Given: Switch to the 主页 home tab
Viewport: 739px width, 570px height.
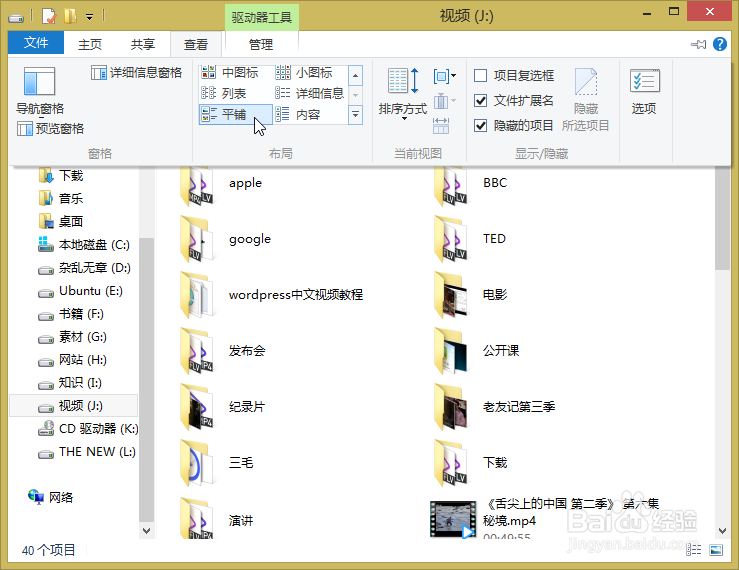Looking at the screenshot, I should 90,44.
